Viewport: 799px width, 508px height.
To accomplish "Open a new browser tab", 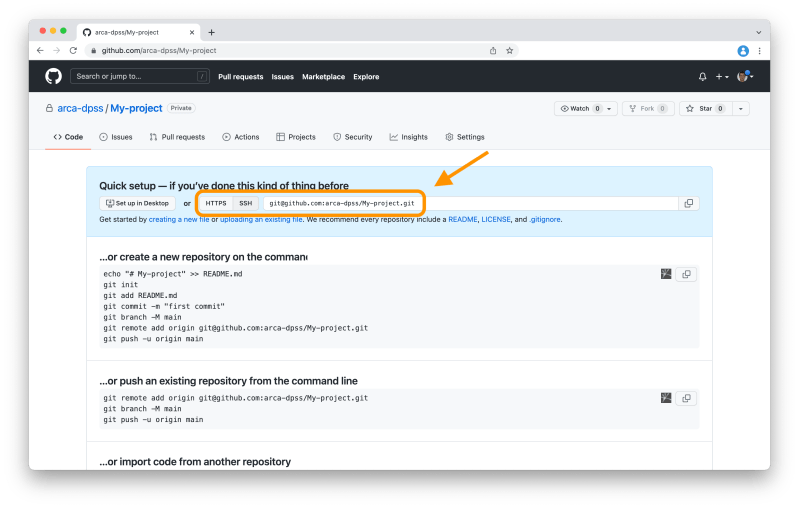I will point(211,33).
